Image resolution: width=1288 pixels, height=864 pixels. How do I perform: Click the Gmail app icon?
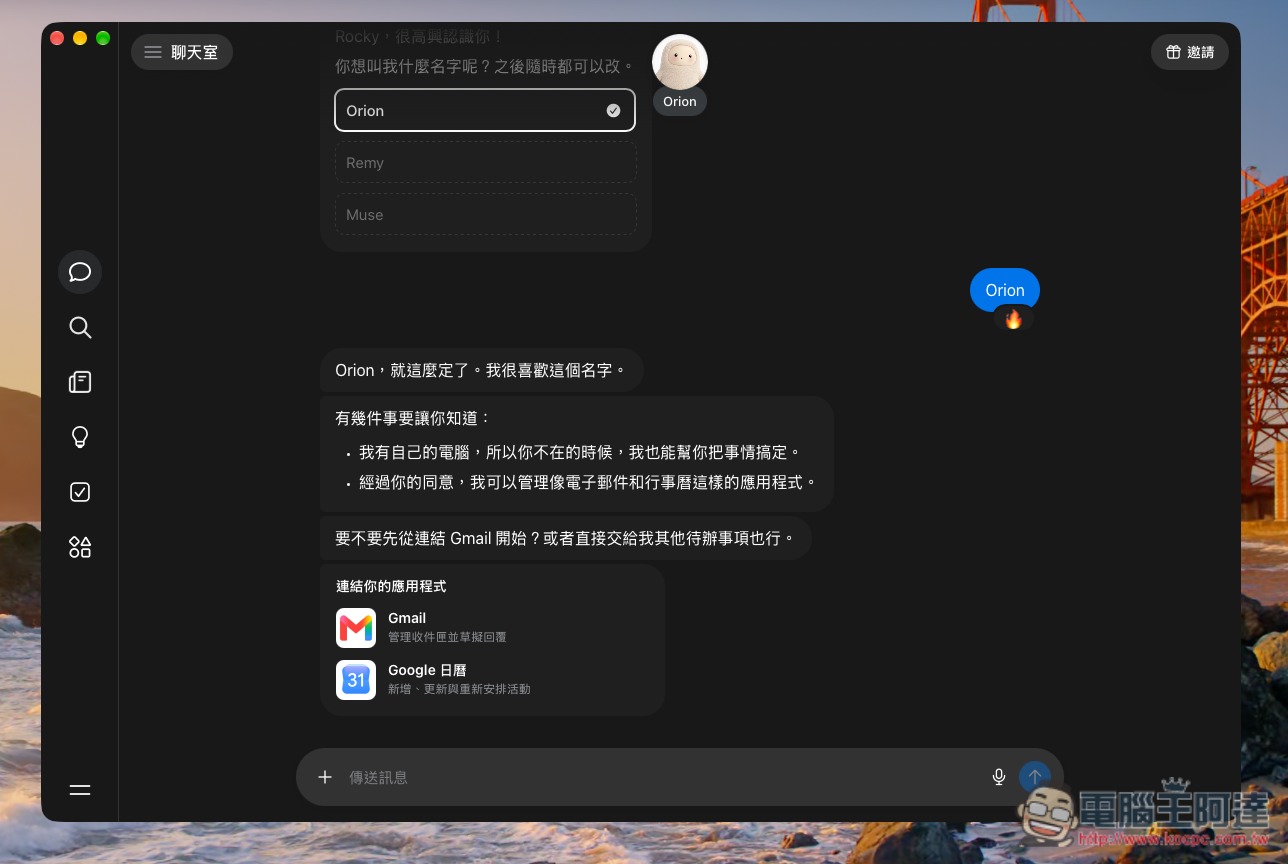pos(356,628)
